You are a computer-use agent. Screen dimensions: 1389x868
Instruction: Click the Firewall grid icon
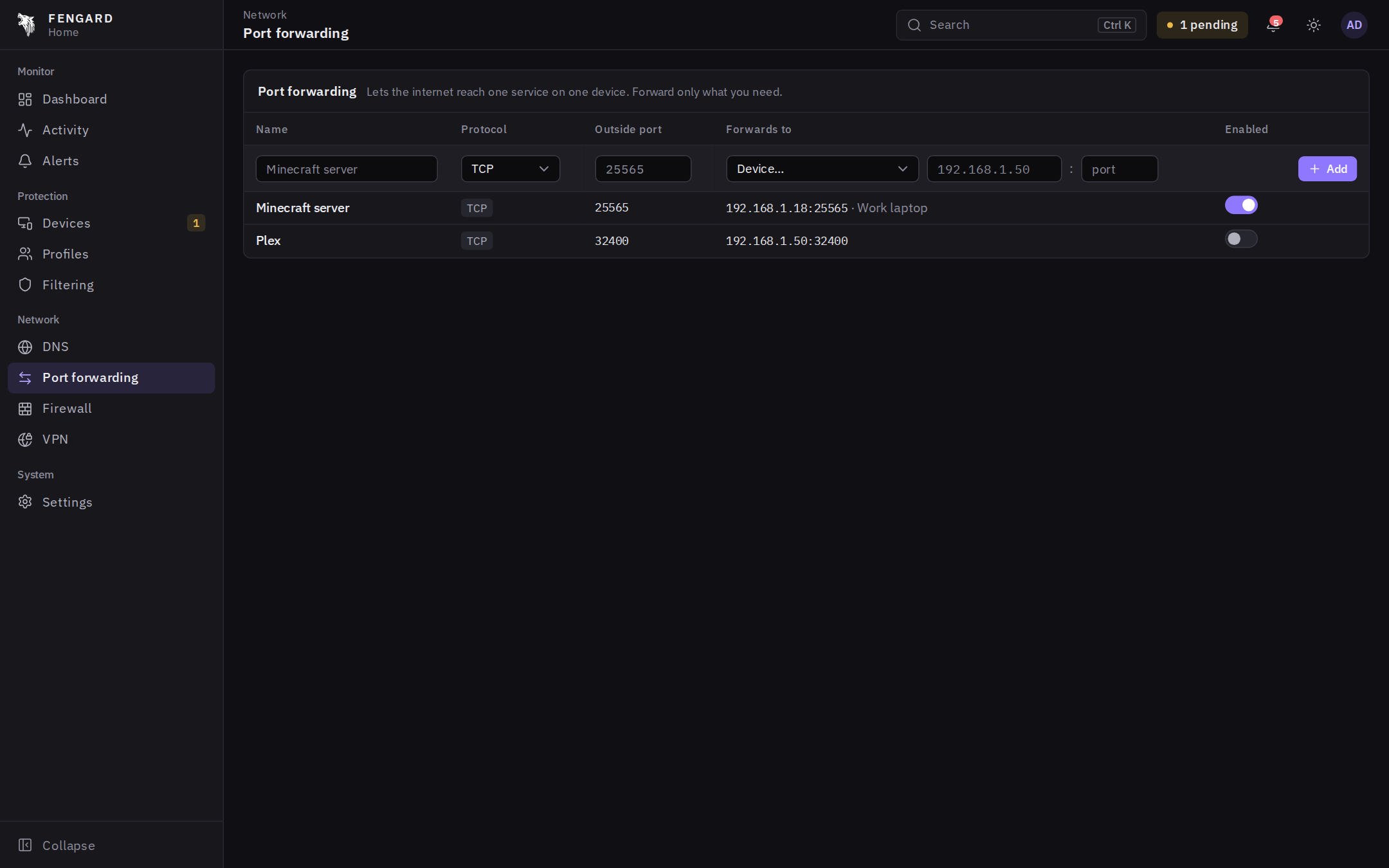(25, 409)
